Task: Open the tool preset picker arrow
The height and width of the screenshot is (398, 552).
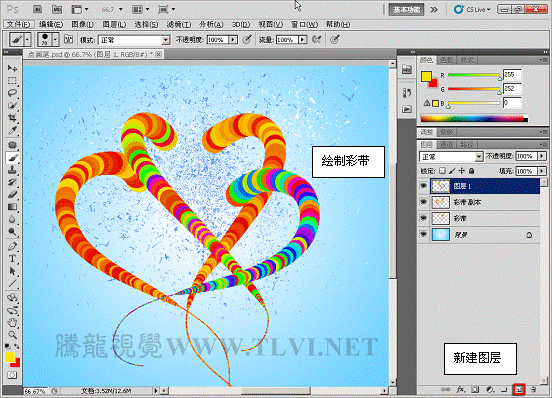Action: pos(27,39)
